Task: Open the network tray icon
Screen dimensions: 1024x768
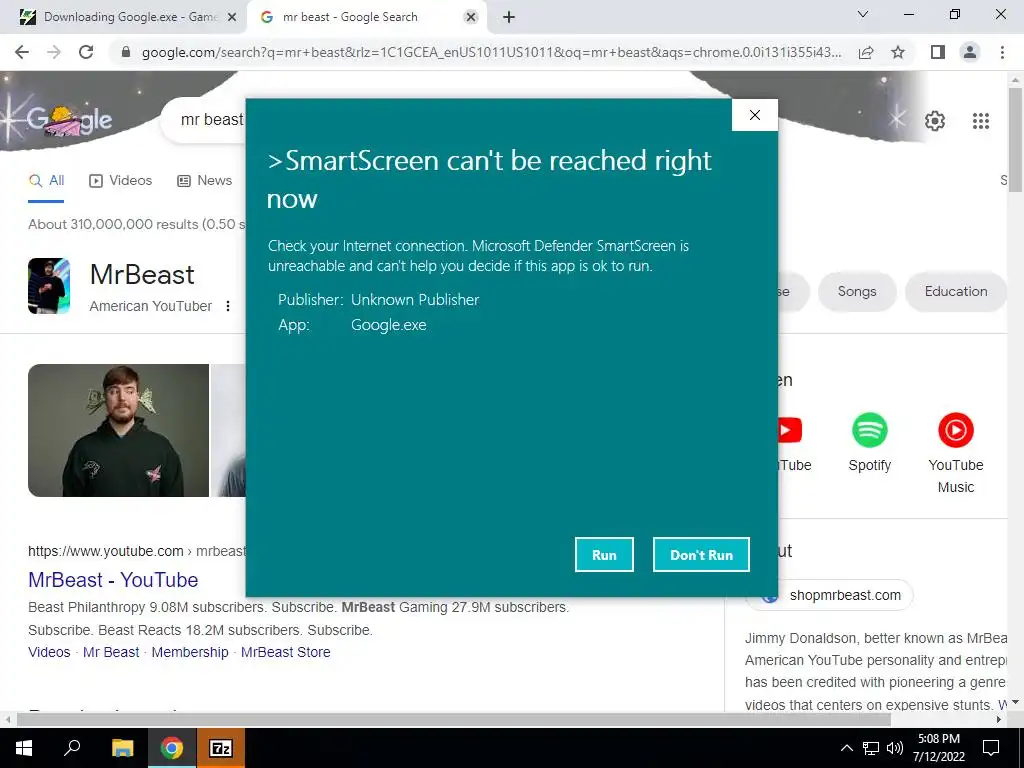Action: (x=871, y=748)
